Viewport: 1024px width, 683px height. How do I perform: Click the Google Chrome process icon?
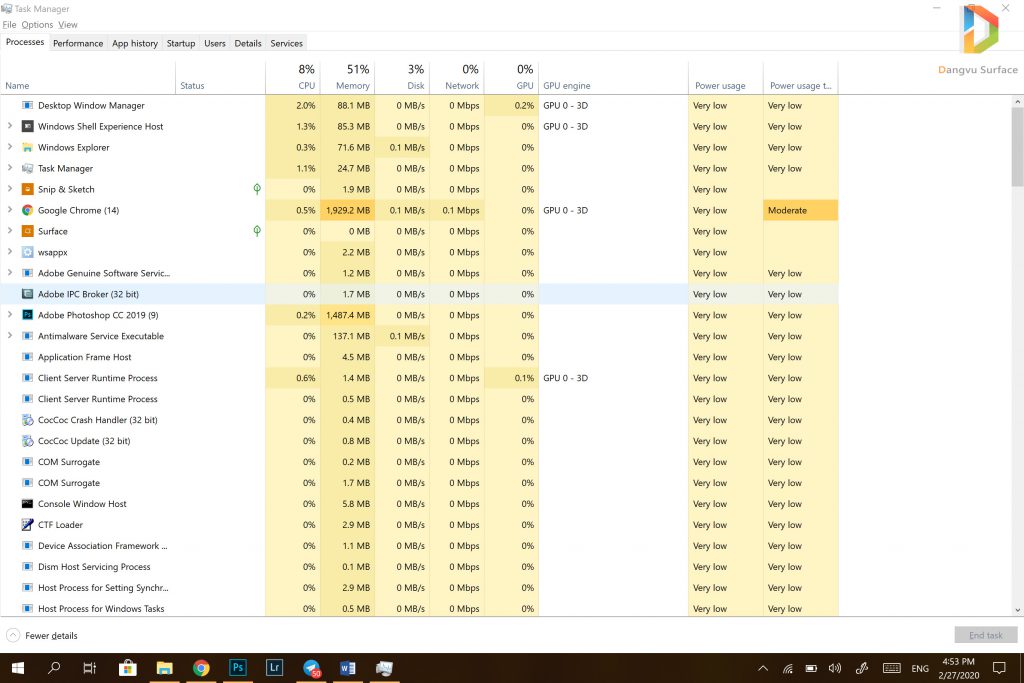tap(28, 210)
